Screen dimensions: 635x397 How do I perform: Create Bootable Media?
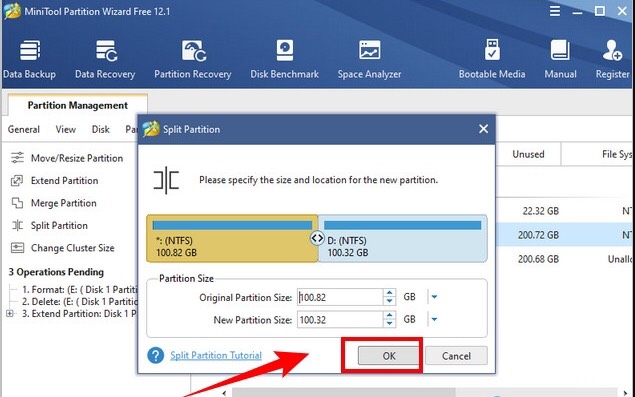(492, 59)
